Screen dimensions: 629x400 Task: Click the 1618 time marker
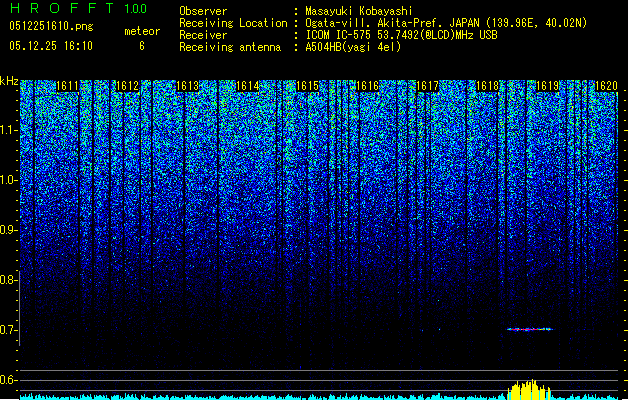coord(487,86)
